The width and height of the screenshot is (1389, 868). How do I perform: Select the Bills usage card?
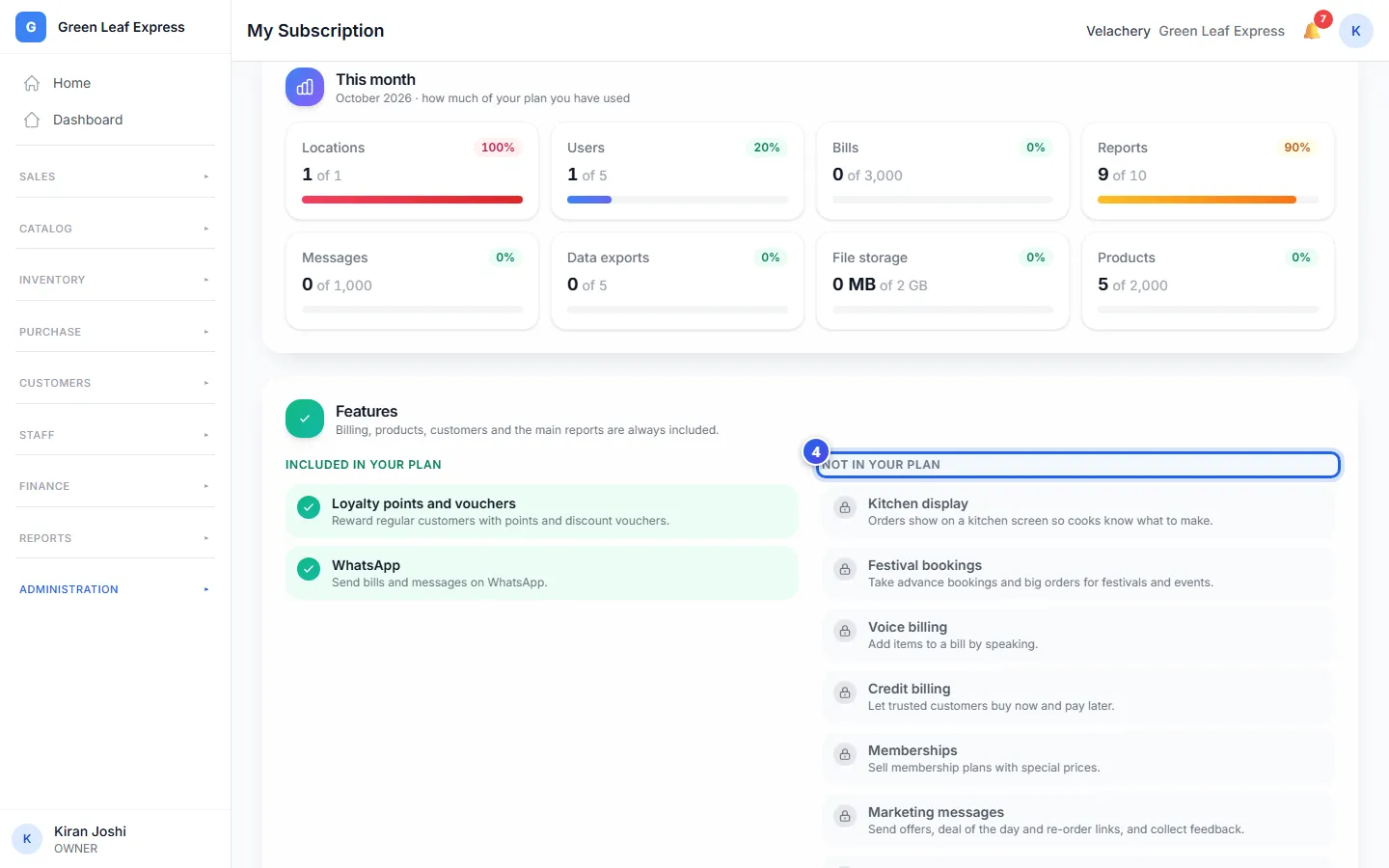[942, 171]
